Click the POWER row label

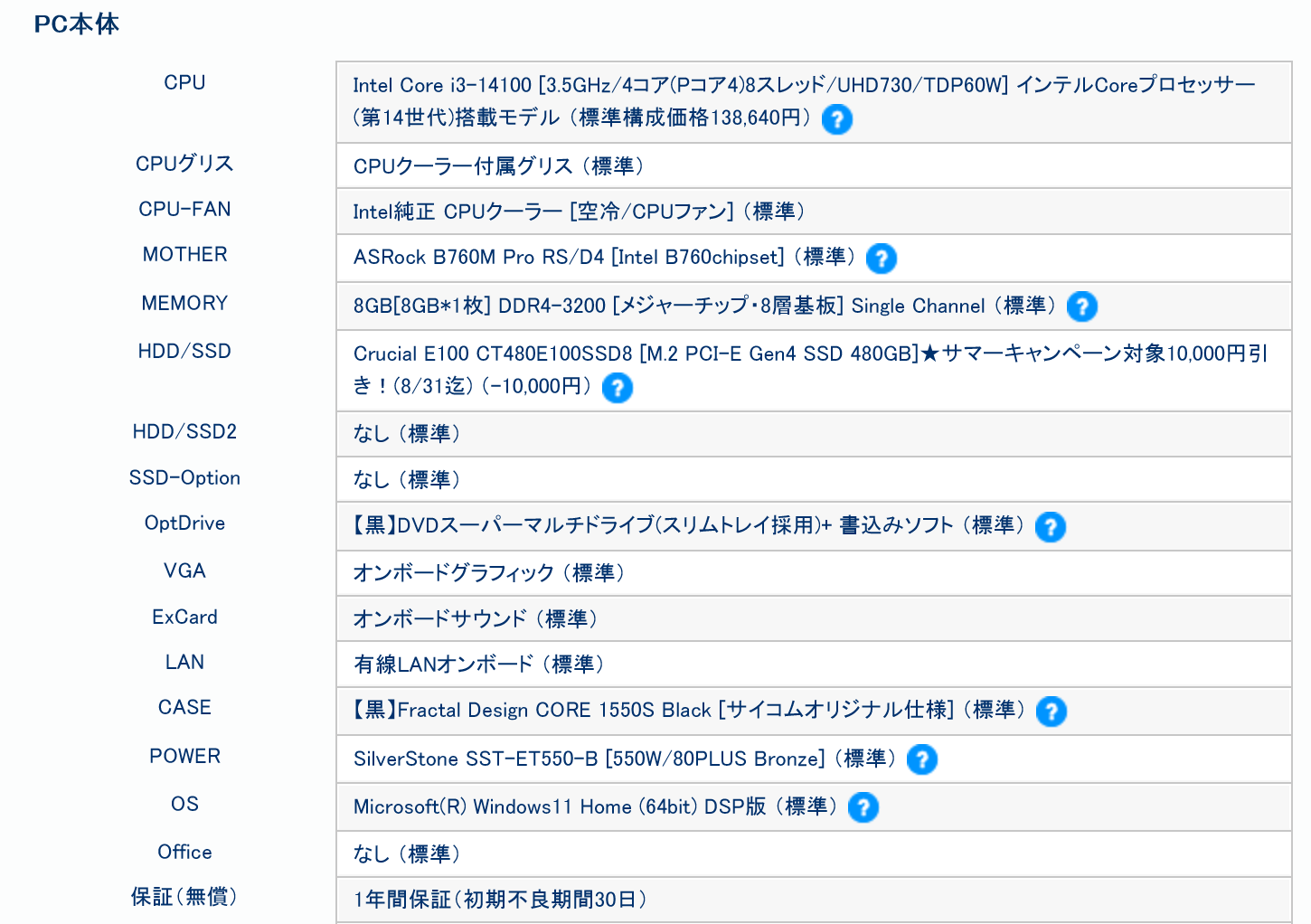pos(184,756)
